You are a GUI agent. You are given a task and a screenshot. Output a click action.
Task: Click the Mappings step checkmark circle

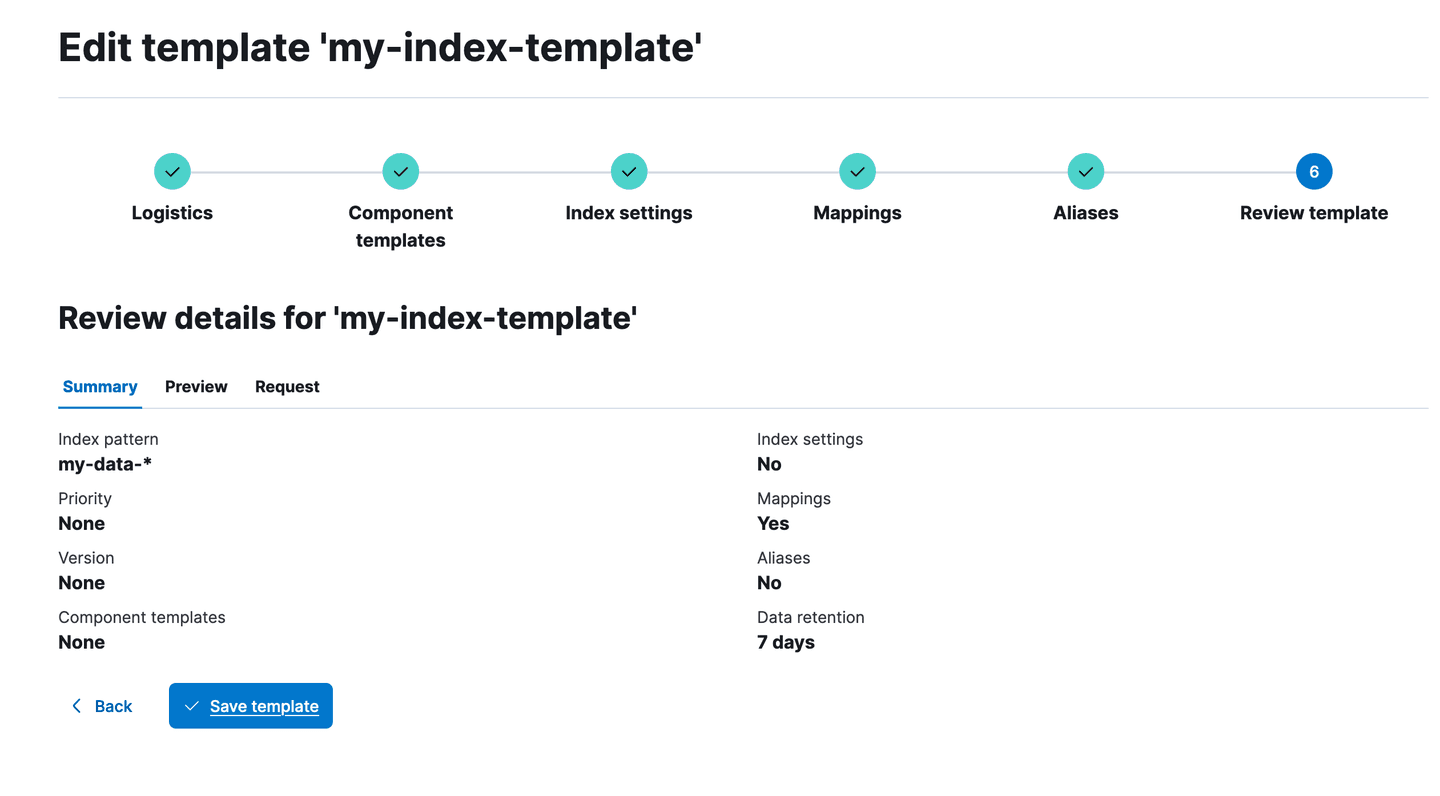tap(857, 172)
